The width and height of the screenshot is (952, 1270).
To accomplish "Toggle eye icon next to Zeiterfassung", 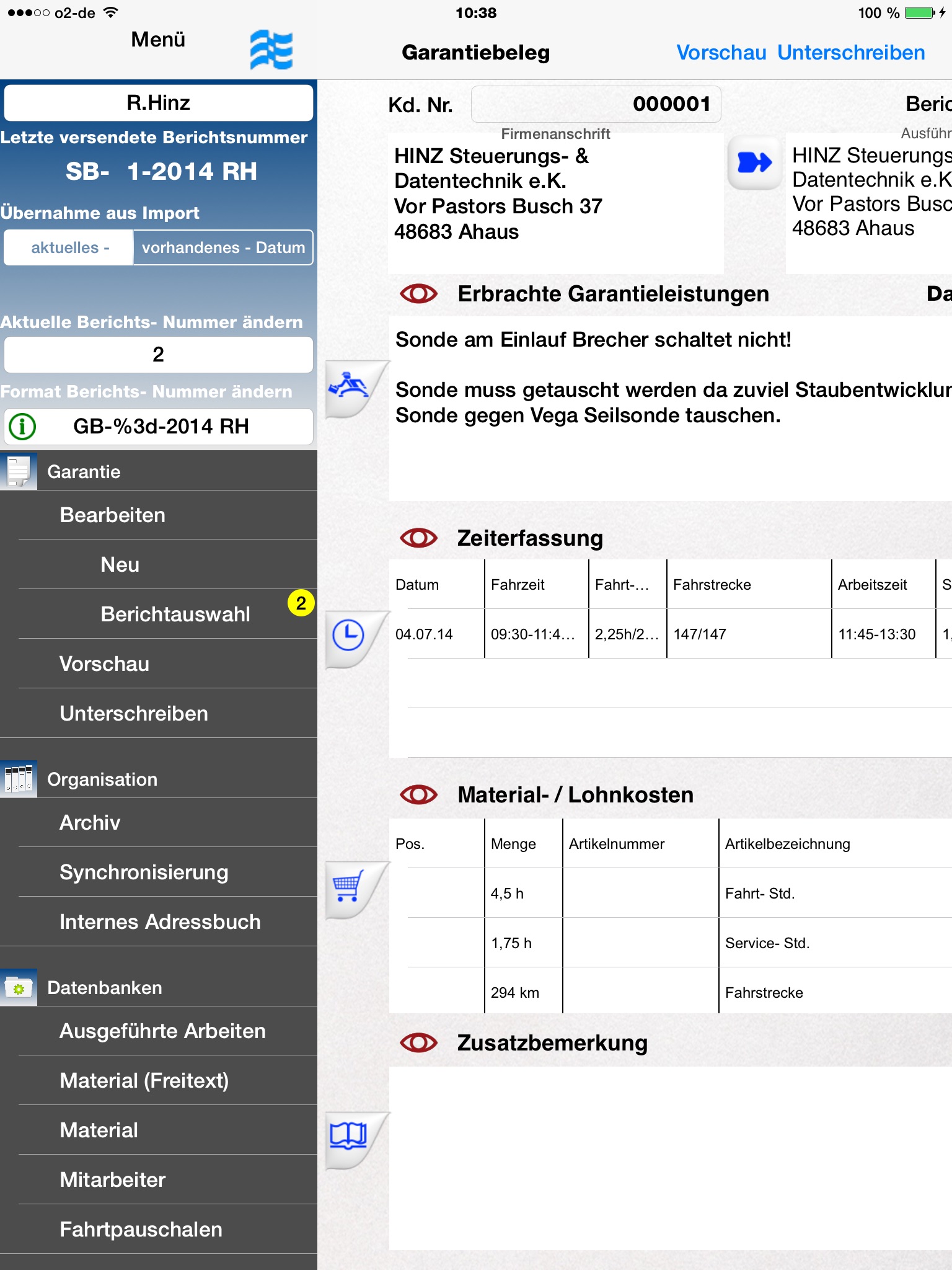I will pos(419,538).
